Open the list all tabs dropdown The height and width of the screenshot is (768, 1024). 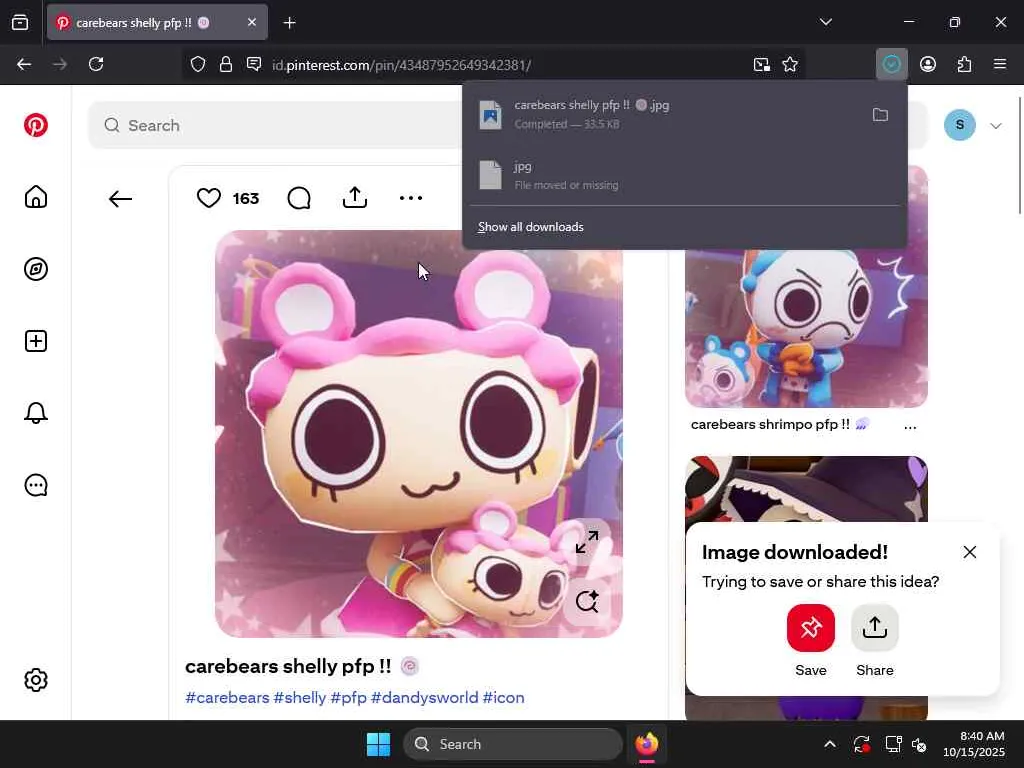click(x=825, y=22)
